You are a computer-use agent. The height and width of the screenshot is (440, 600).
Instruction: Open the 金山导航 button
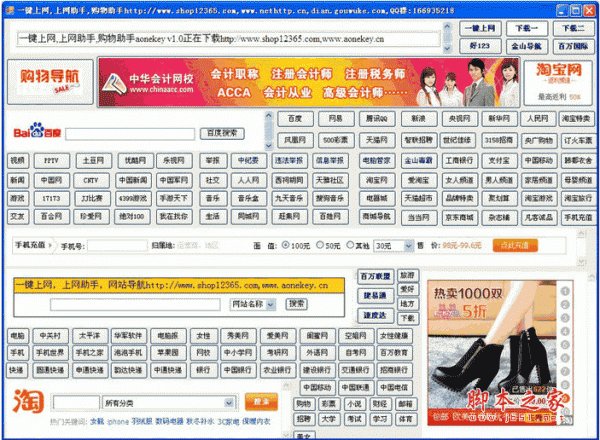[x=527, y=46]
